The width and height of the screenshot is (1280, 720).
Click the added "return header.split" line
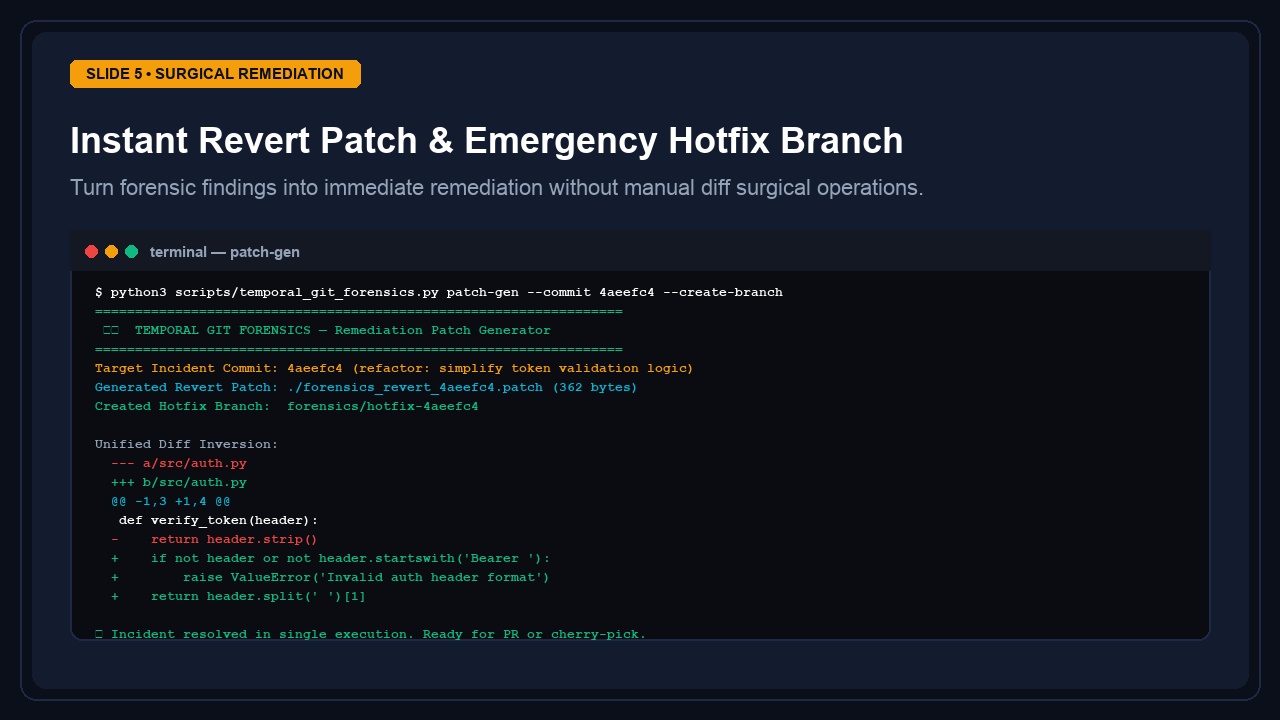(239, 596)
